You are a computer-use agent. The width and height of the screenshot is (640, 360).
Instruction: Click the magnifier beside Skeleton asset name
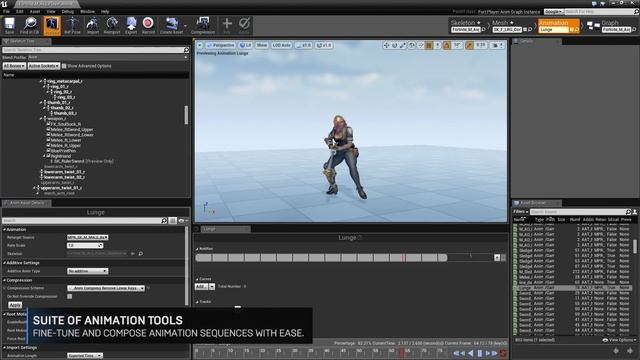pyautogui.click(x=483, y=29)
